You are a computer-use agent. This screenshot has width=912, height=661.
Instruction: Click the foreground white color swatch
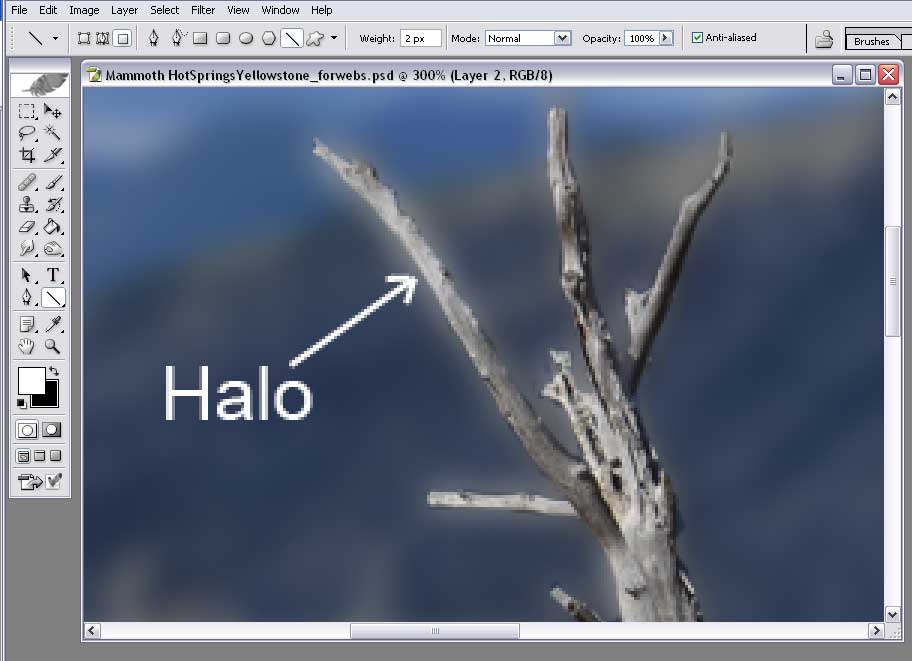pos(31,380)
